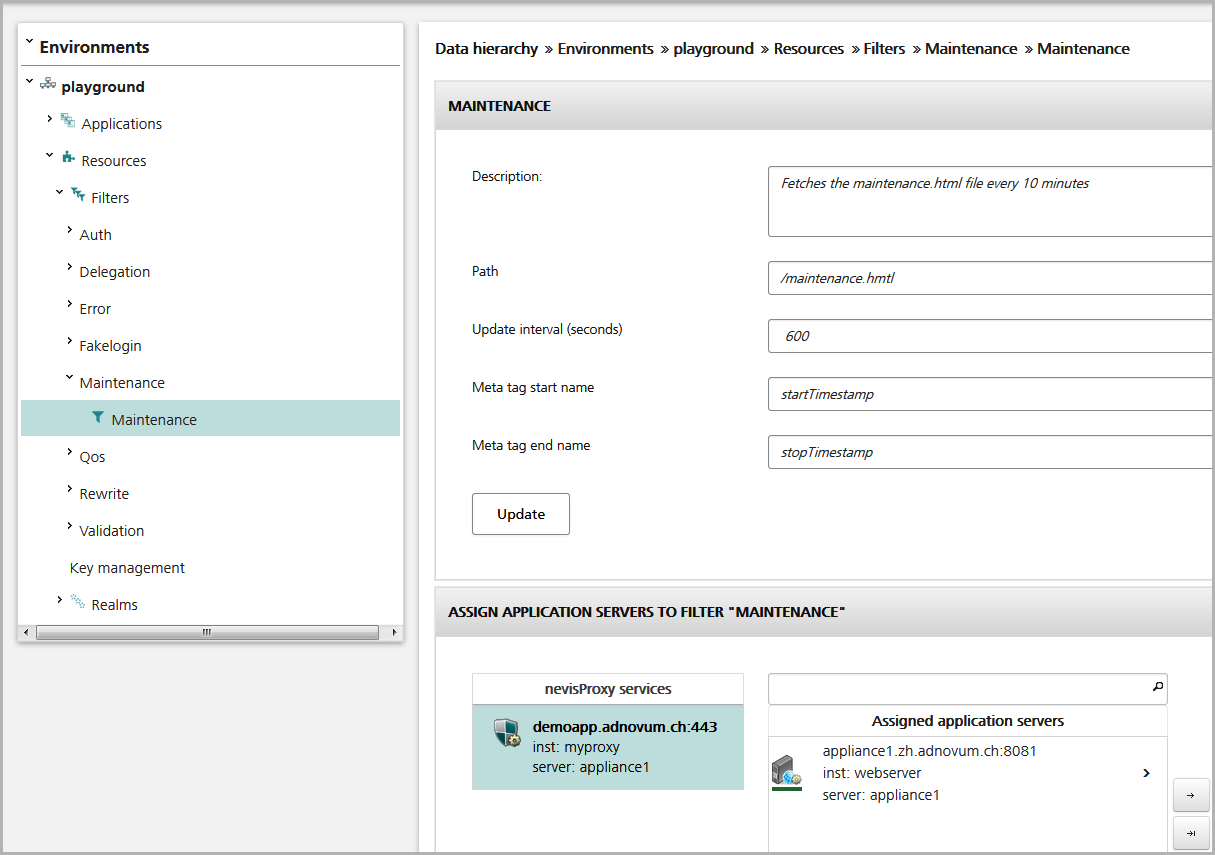
Task: Click the tree scrollbar left arrow
Action: click(x=27, y=632)
